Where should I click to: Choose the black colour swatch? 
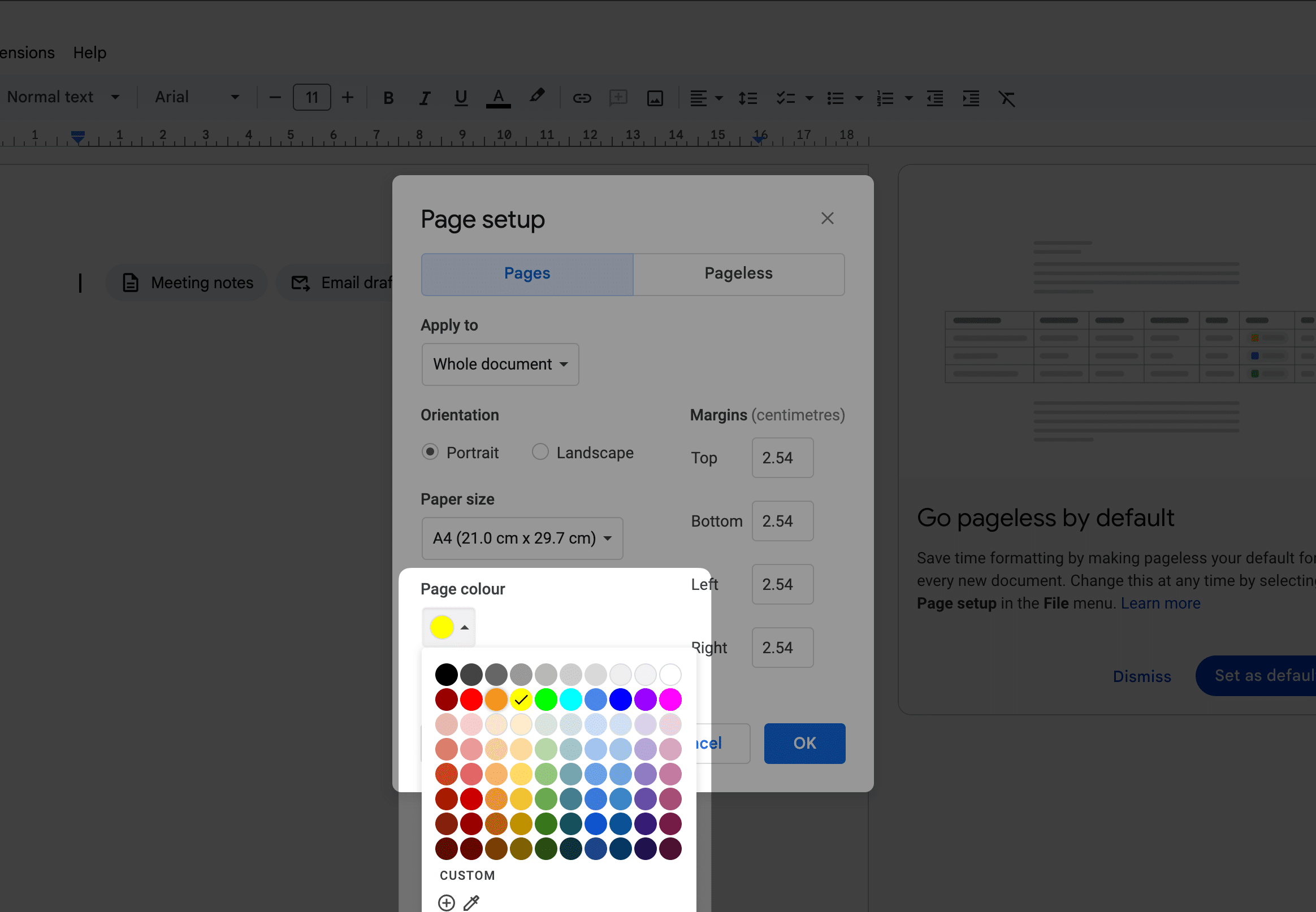tap(446, 674)
